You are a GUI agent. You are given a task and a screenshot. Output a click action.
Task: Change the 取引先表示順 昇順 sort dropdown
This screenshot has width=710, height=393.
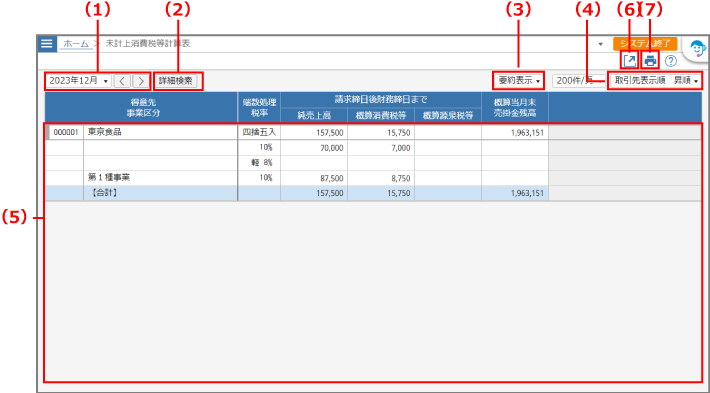pyautogui.click(x=655, y=81)
